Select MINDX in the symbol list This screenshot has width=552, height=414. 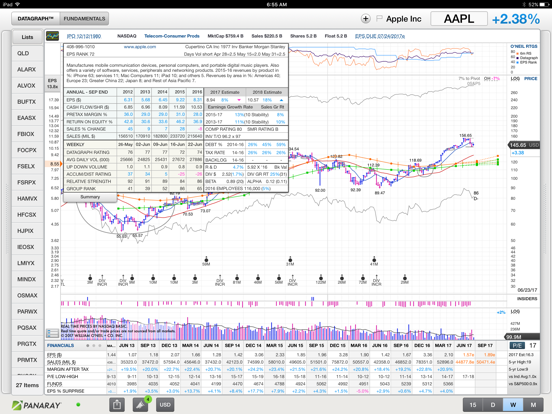(27, 279)
